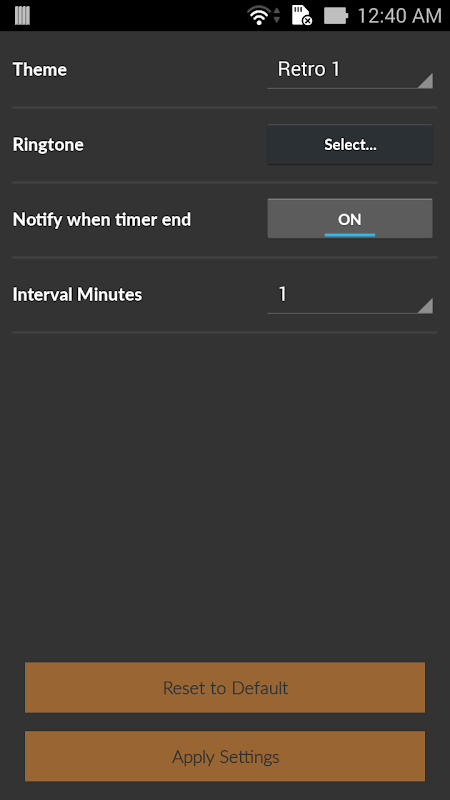This screenshot has width=450, height=800.
Task: Tap the Interval Minutes label
Action: click(77, 294)
